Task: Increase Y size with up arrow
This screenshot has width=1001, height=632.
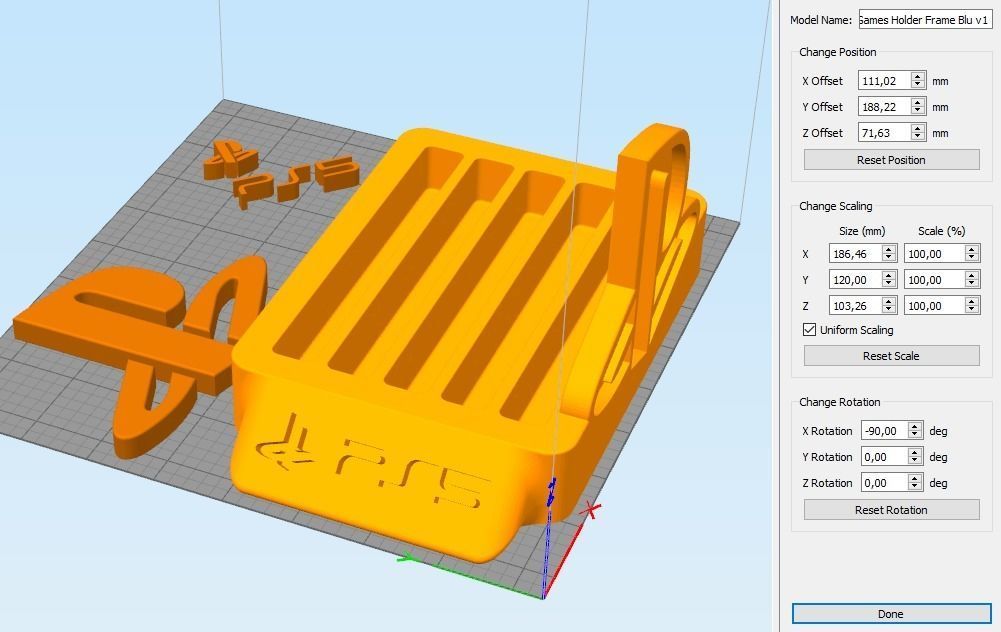Action: (x=889, y=275)
